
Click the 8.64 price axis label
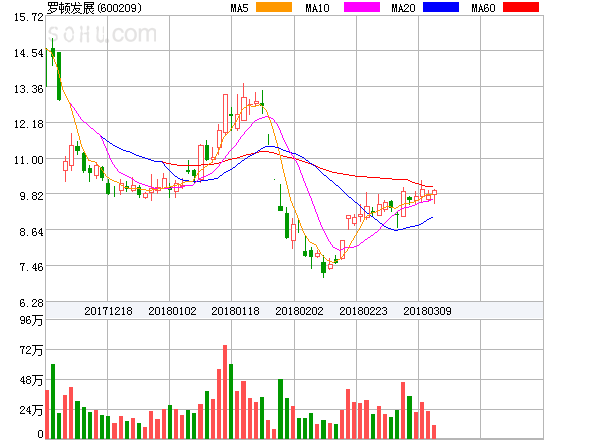(31, 232)
